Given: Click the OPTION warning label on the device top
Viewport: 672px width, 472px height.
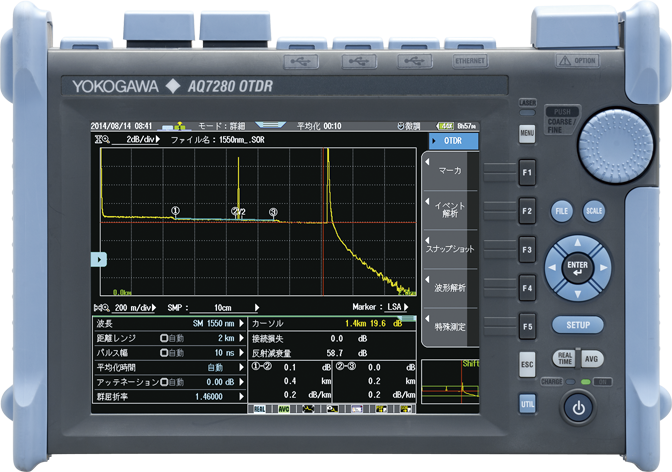Looking at the screenshot, I should click(x=578, y=61).
